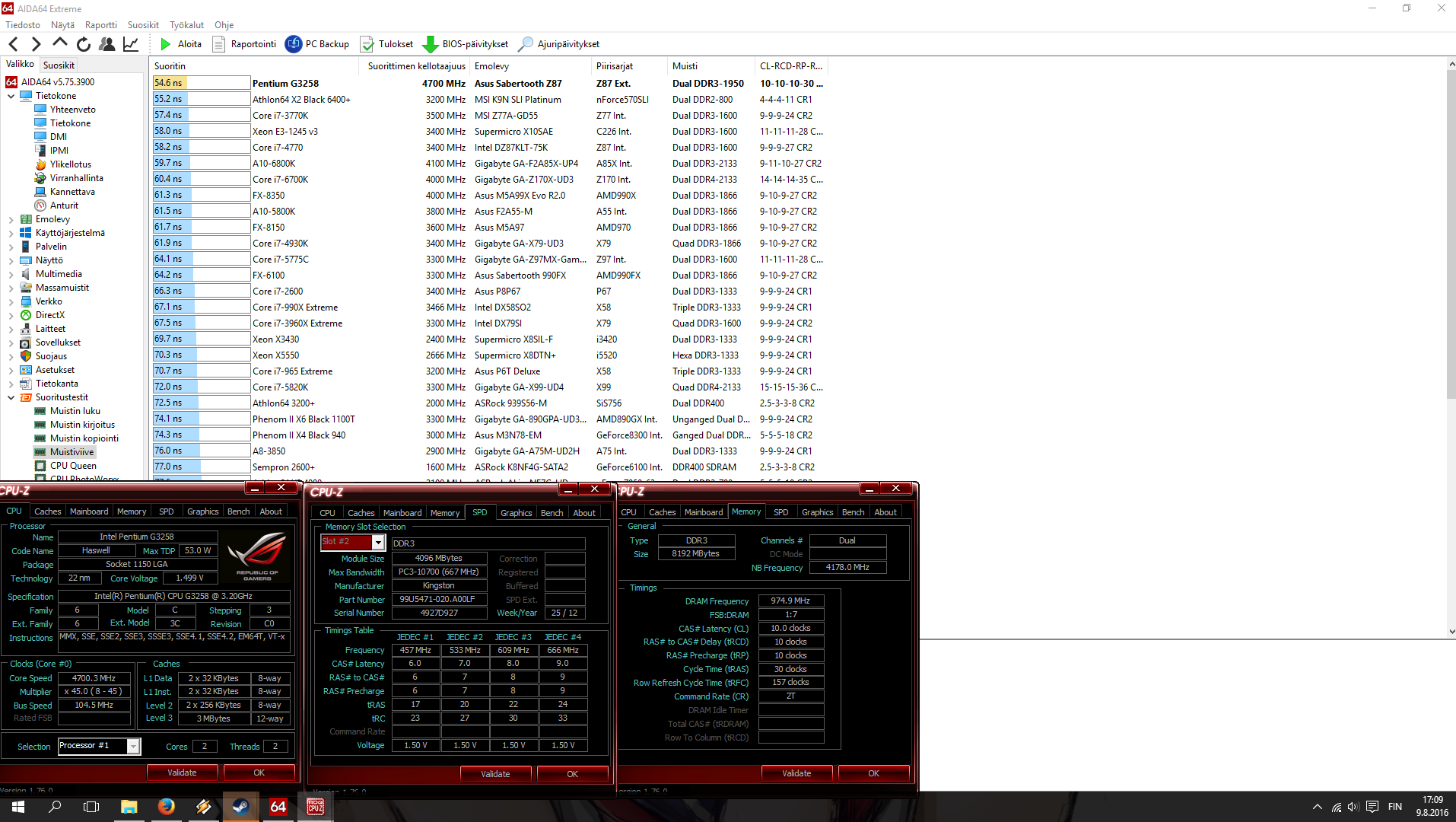Image resolution: width=1456 pixels, height=822 pixels.
Task: Go forward with the right arrow toolbar icon
Action: [x=36, y=44]
